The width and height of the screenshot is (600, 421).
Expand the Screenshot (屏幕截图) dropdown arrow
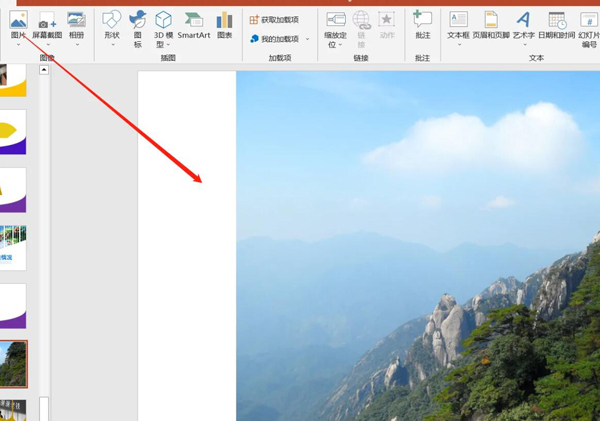(48, 45)
